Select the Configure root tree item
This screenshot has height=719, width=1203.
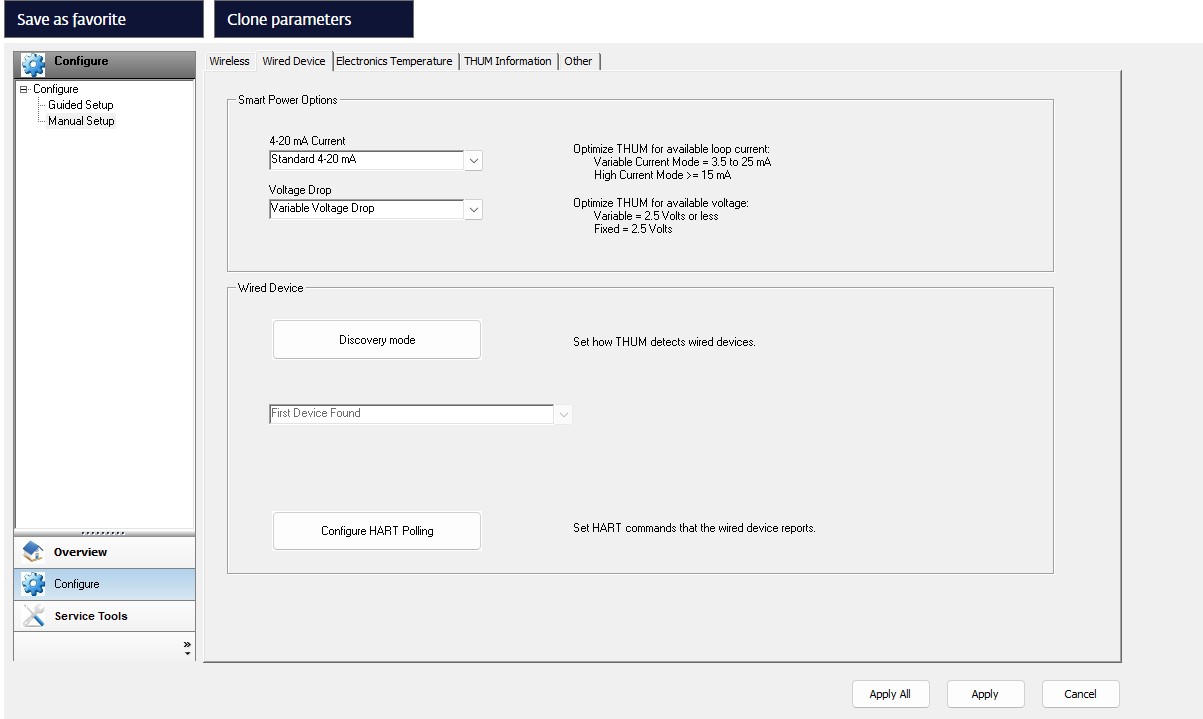[x=55, y=89]
